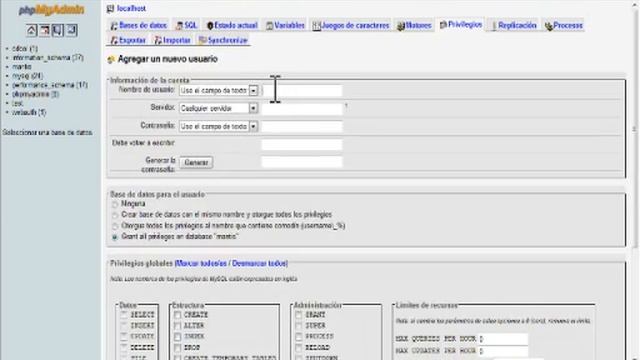
Task: Click the Generar button
Action: (x=196, y=162)
